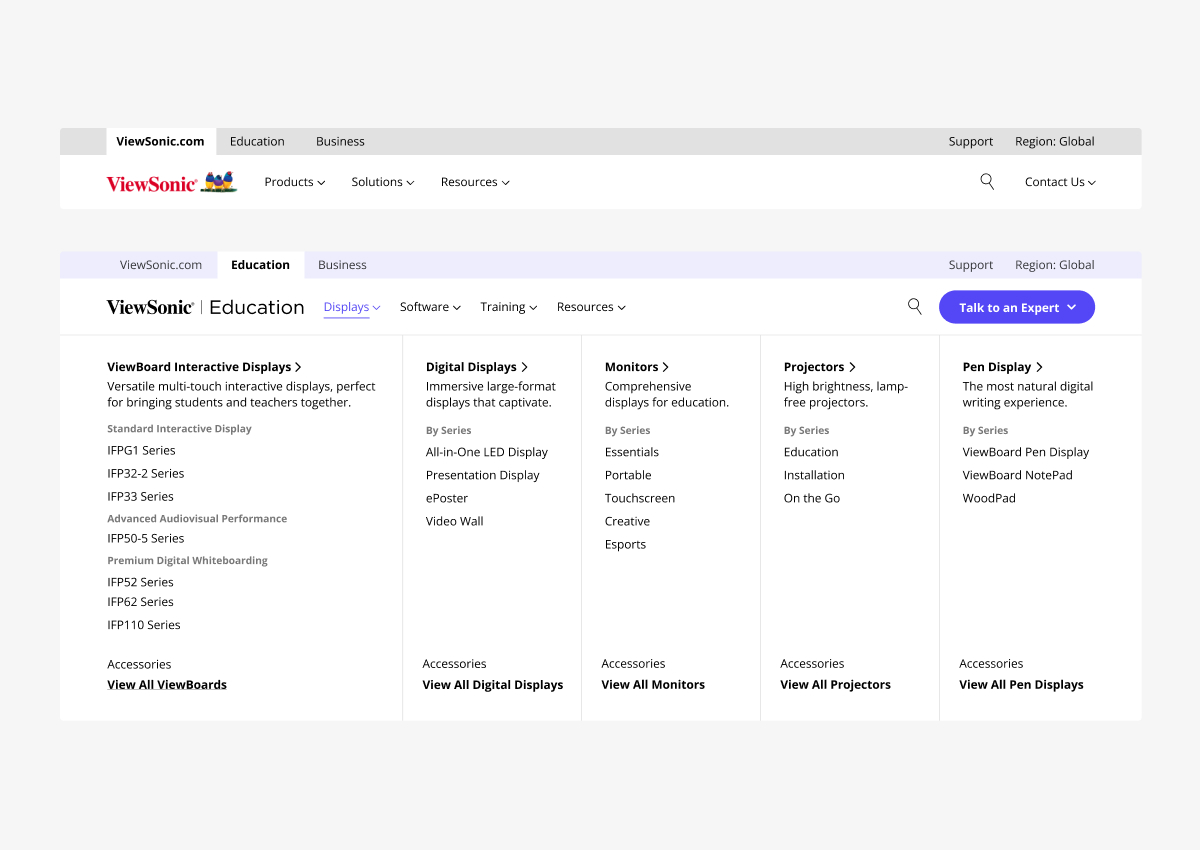The width and height of the screenshot is (1200, 850).
Task: Click View All Monitors
Action: [653, 685]
